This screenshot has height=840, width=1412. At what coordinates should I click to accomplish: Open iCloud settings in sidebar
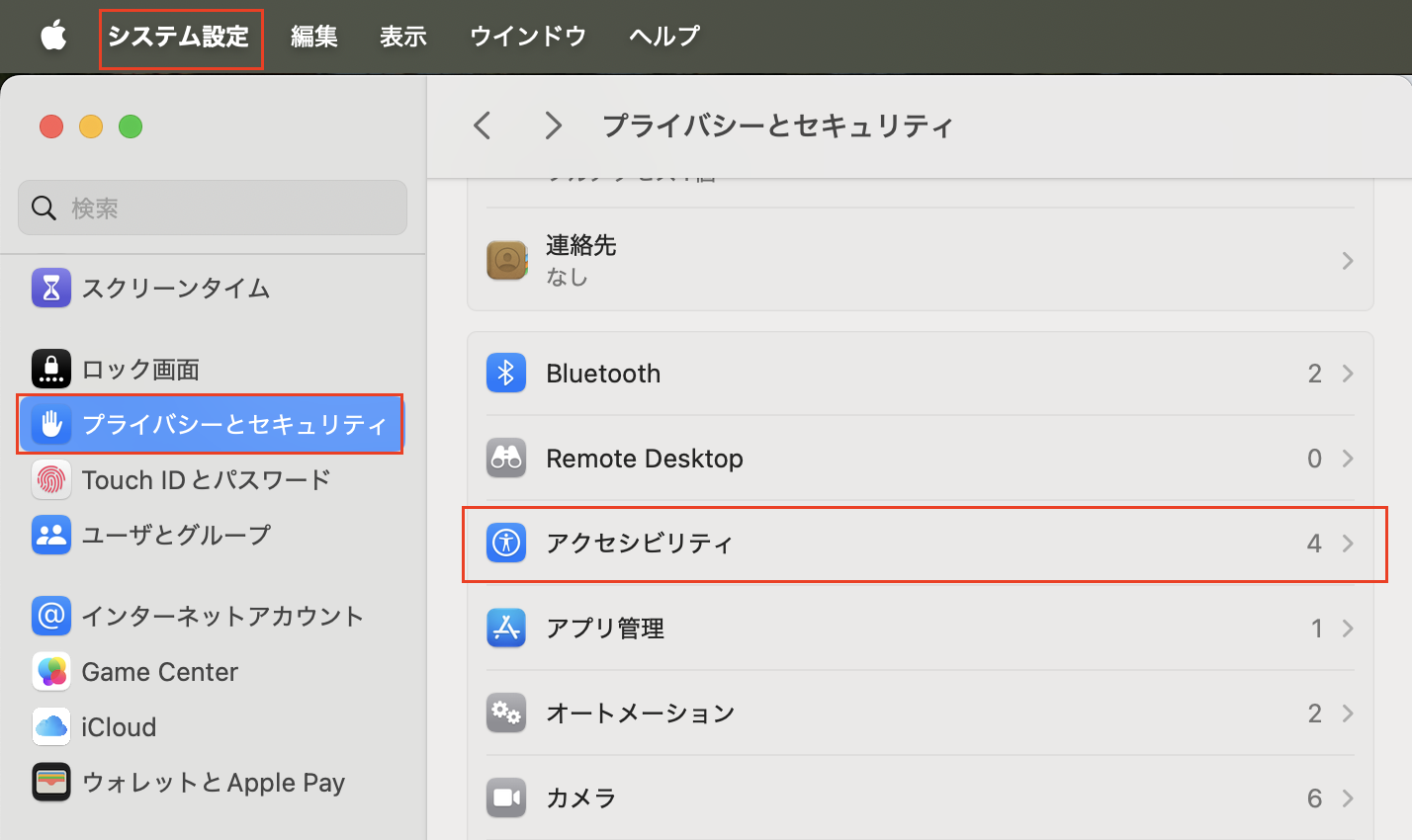119,726
